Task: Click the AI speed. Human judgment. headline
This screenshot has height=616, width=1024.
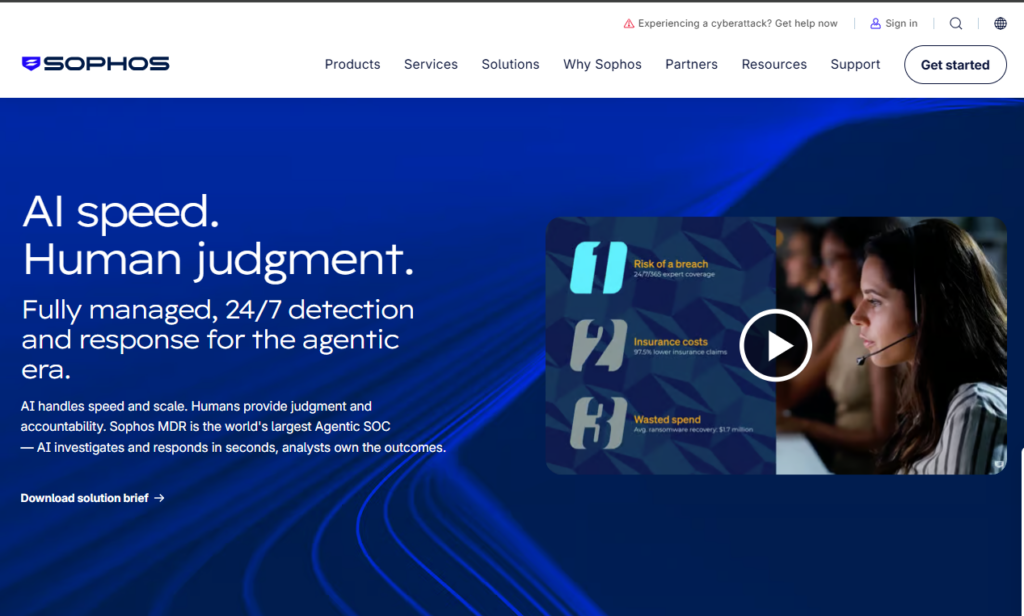Action: click(x=218, y=235)
